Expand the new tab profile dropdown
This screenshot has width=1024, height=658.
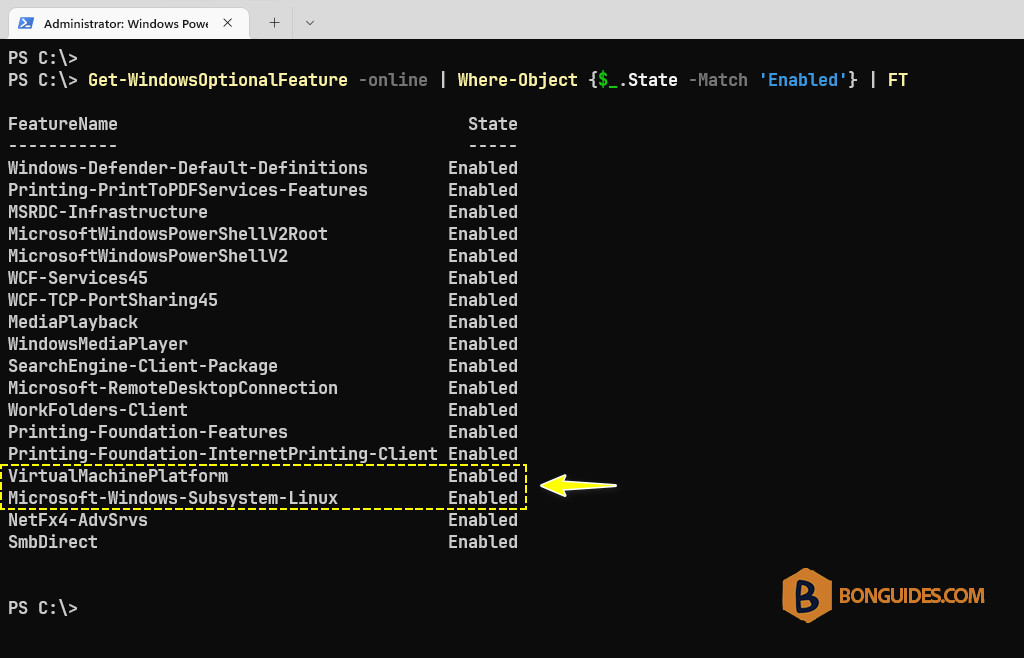point(310,23)
